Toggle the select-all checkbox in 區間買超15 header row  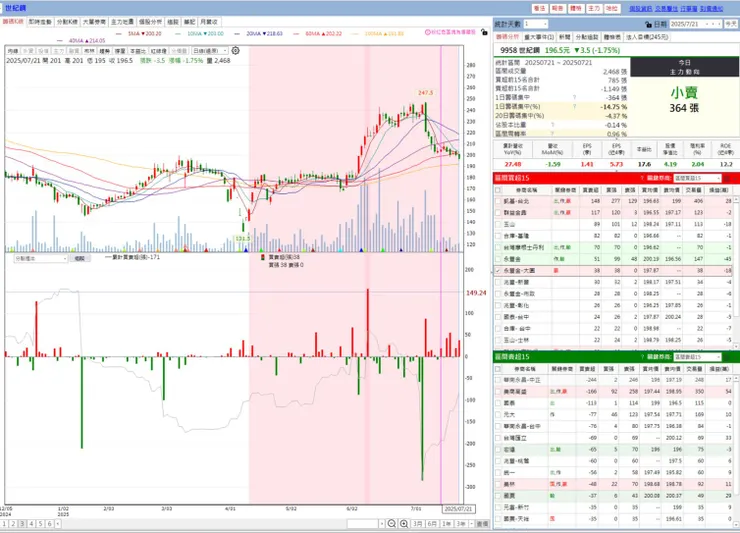(x=497, y=190)
